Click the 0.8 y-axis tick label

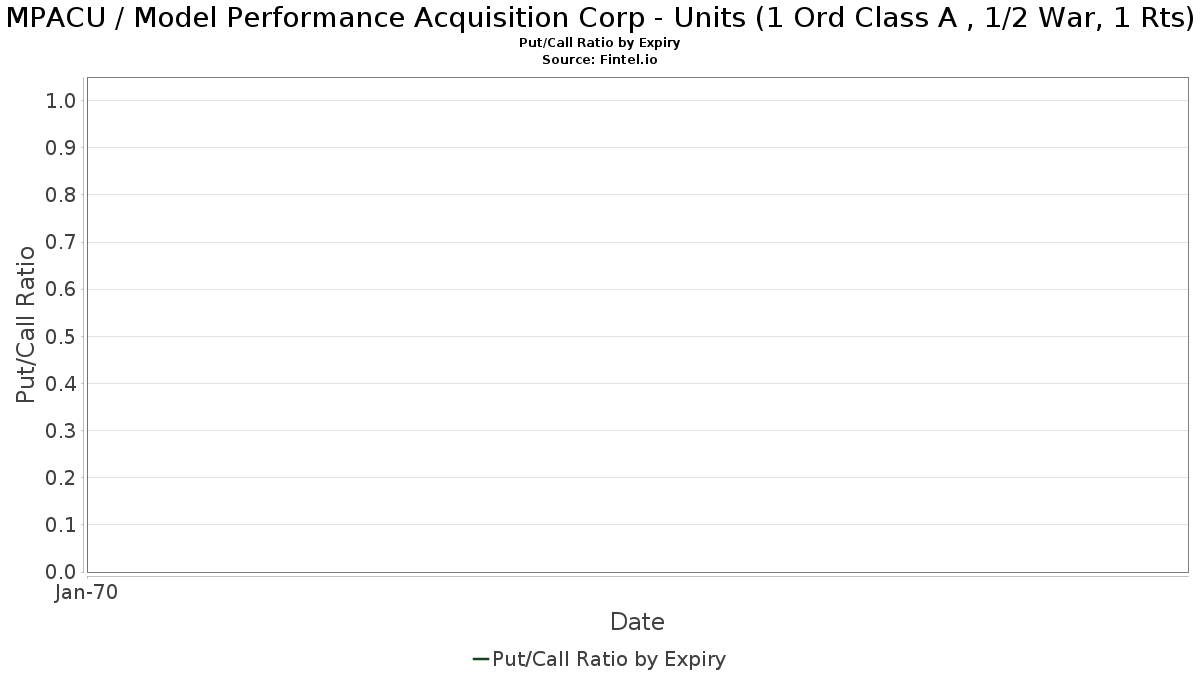pyautogui.click(x=61, y=194)
